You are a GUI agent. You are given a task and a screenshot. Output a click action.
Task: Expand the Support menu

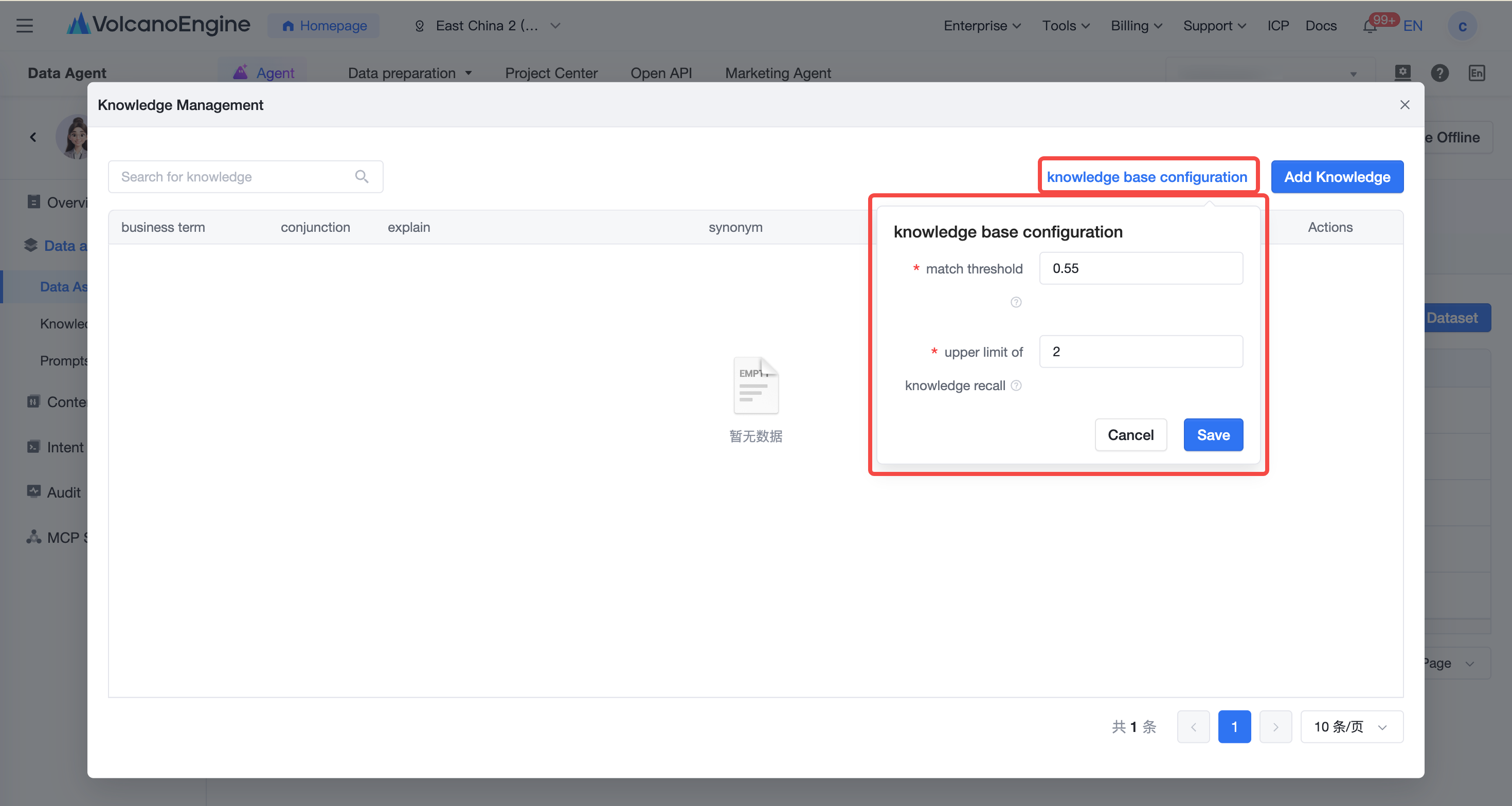(1214, 26)
